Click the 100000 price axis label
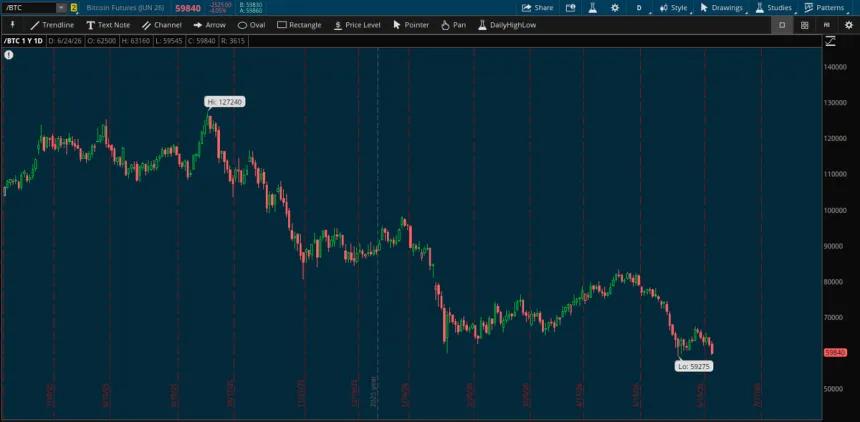Screen dimensions: 860x422 tap(835, 210)
